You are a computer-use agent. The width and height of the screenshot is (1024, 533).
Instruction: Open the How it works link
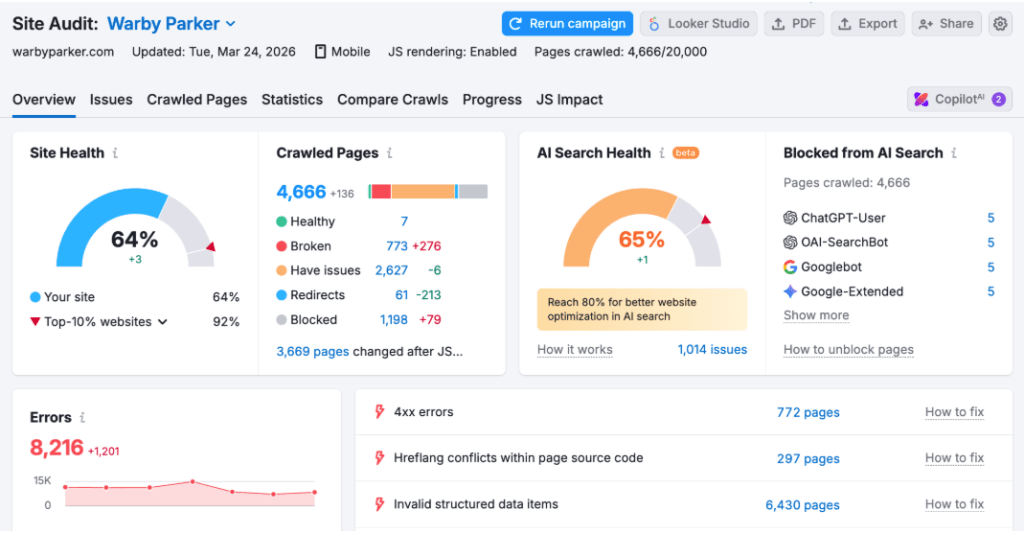click(x=575, y=349)
